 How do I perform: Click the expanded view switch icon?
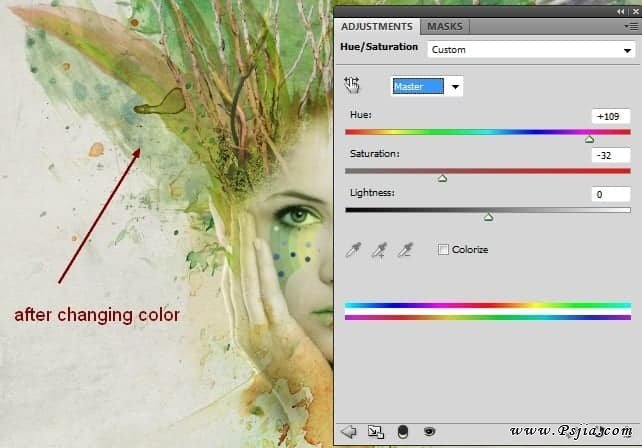[376, 431]
